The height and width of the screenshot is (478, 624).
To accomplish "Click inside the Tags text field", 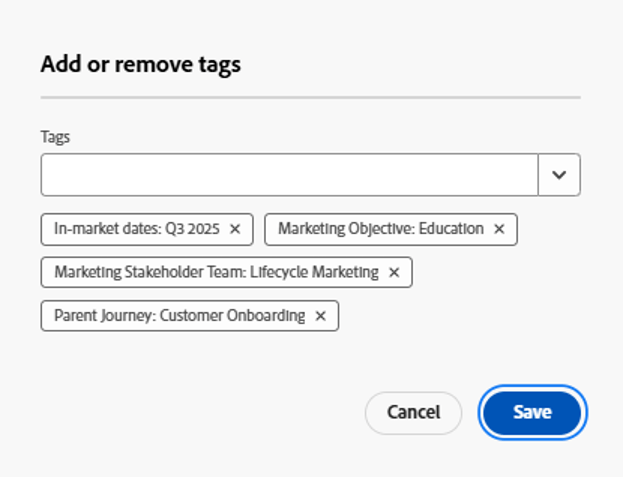I will 289,175.
